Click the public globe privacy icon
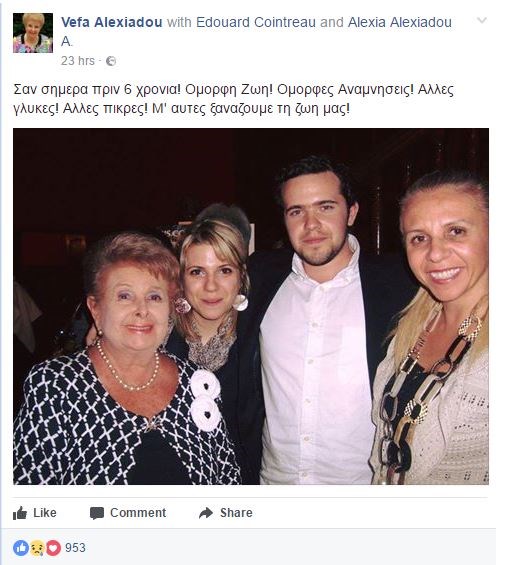The image size is (525, 565). click(111, 61)
